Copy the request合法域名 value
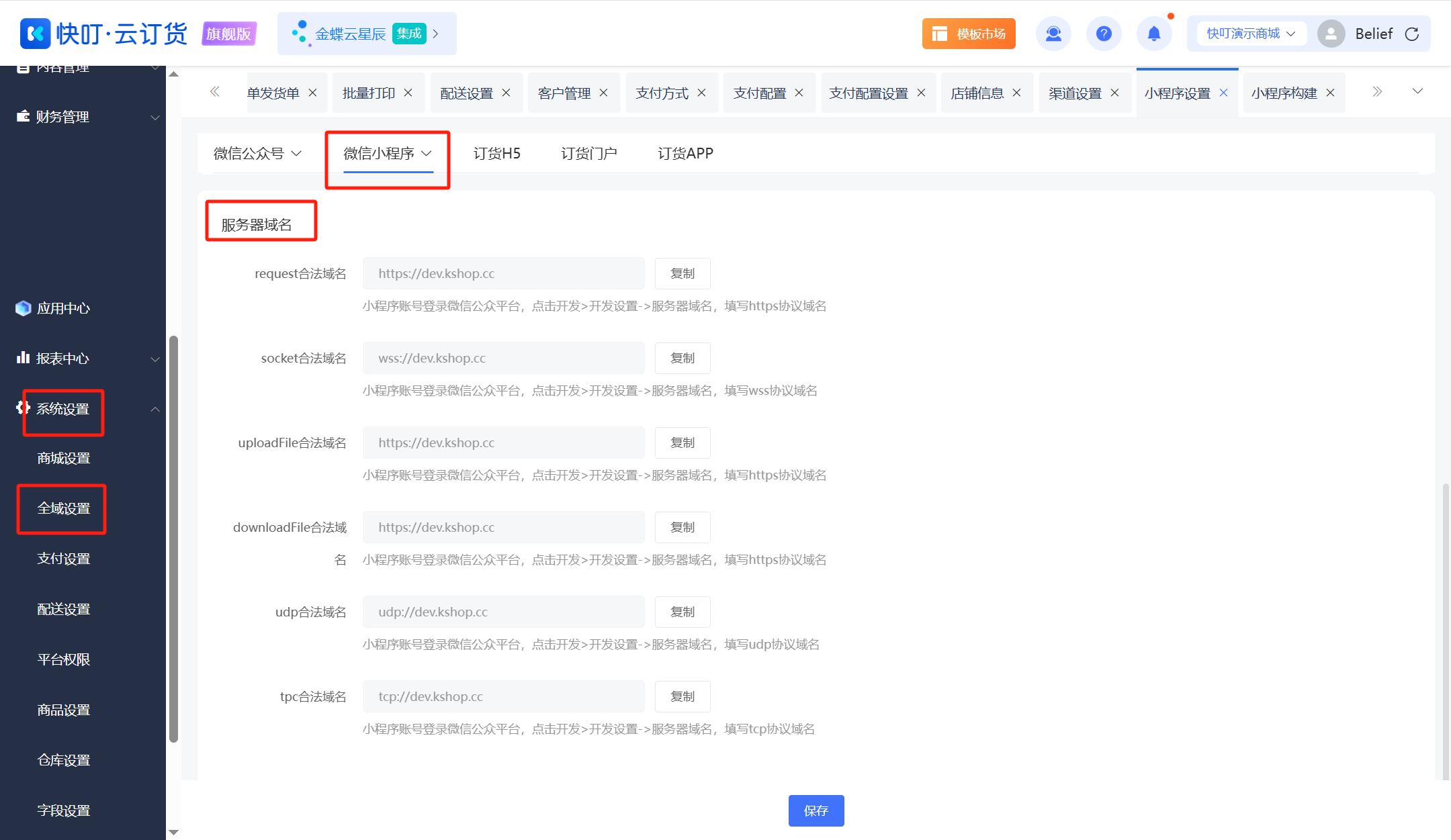Screen dimensions: 1451x840 (683, 273)
